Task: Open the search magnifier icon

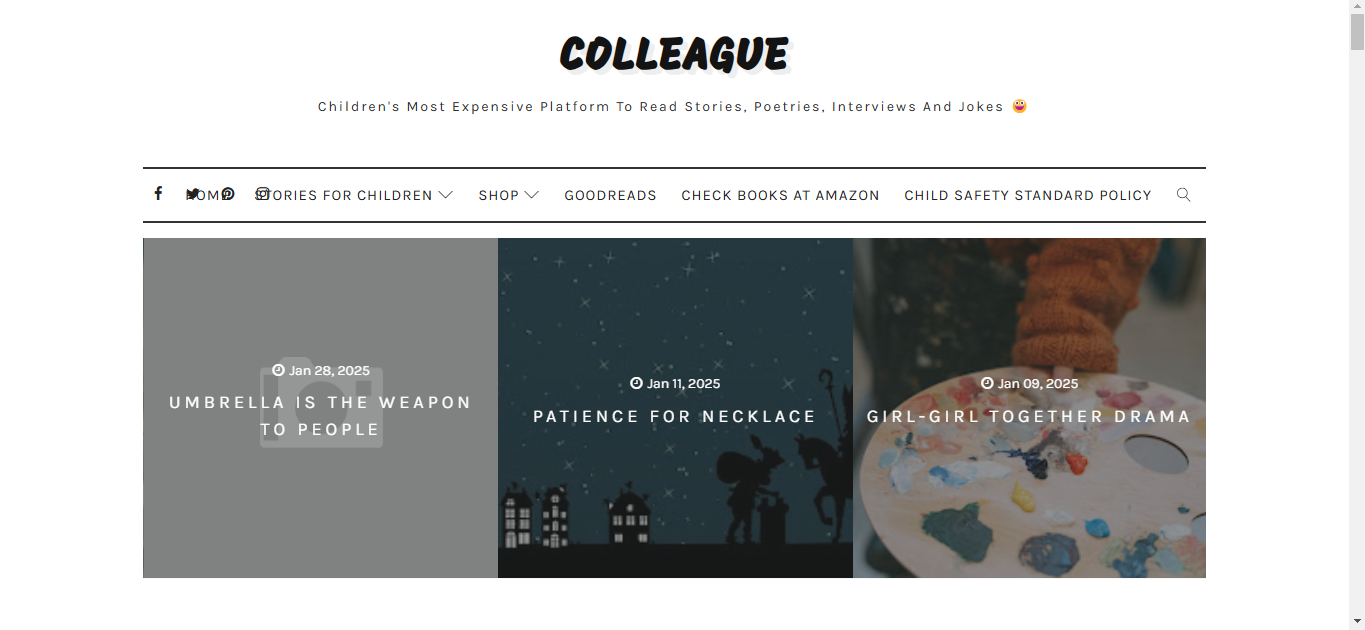Action: [1183, 194]
